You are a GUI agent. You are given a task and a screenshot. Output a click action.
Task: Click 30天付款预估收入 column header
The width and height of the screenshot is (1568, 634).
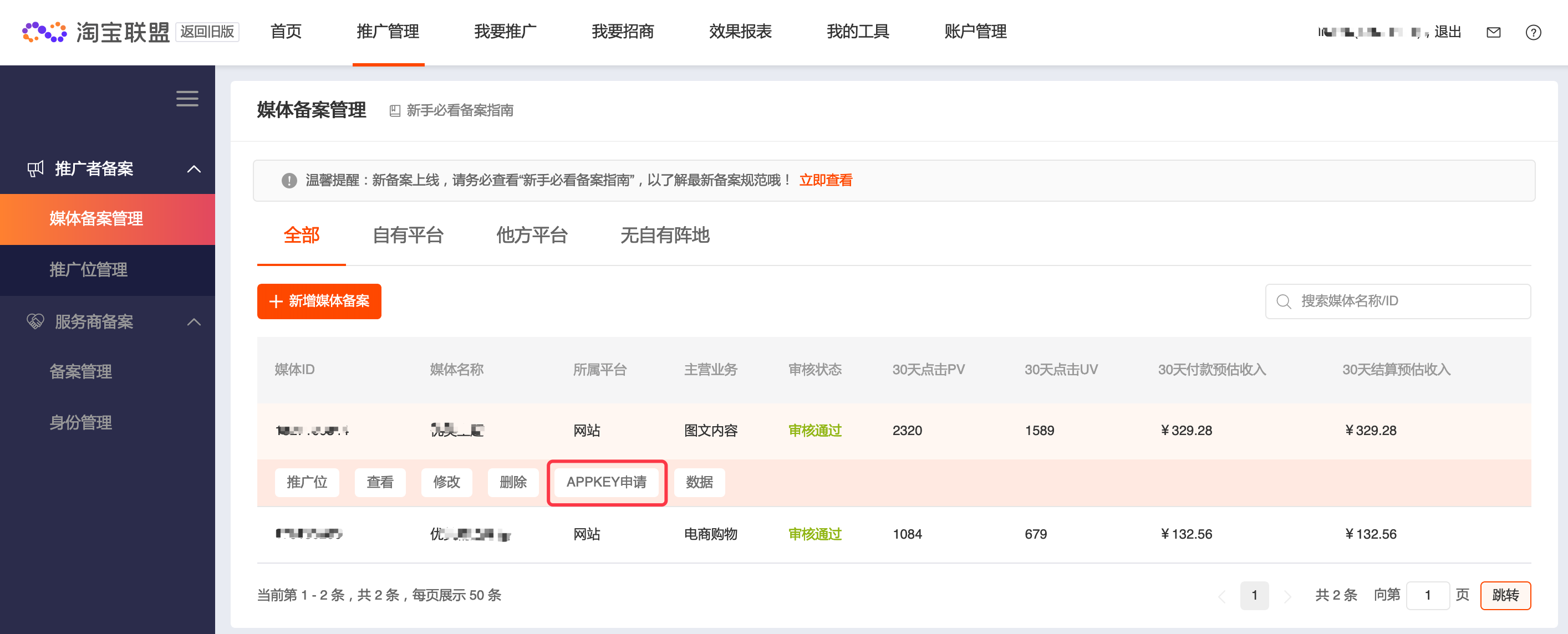click(x=1211, y=370)
